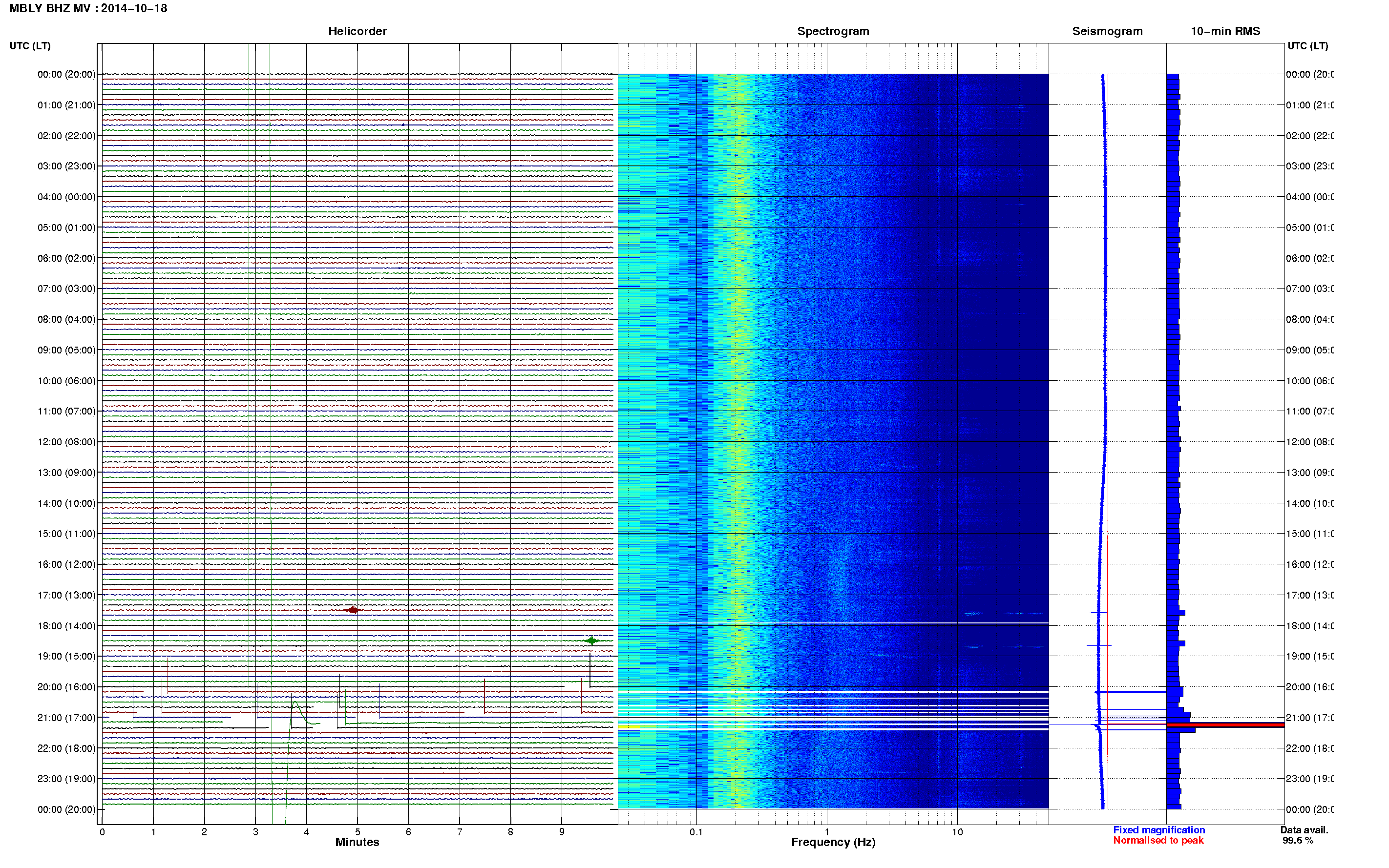Click the Data avail. label
Screen dimensions: 1389x868
coord(1304,830)
